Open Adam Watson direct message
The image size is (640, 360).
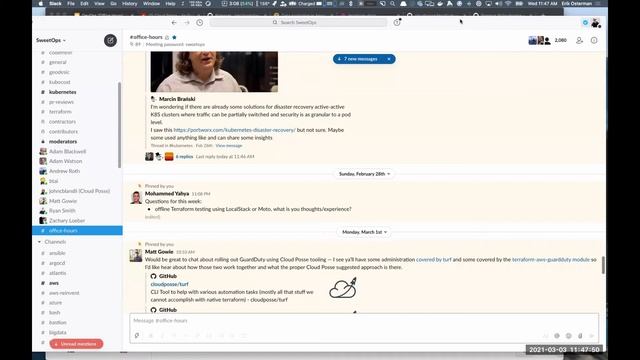[65, 161]
